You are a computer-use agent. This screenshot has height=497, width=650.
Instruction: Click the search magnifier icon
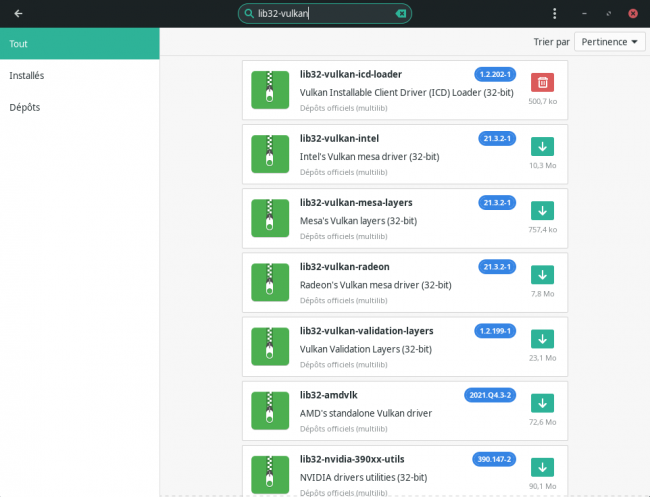click(x=249, y=14)
